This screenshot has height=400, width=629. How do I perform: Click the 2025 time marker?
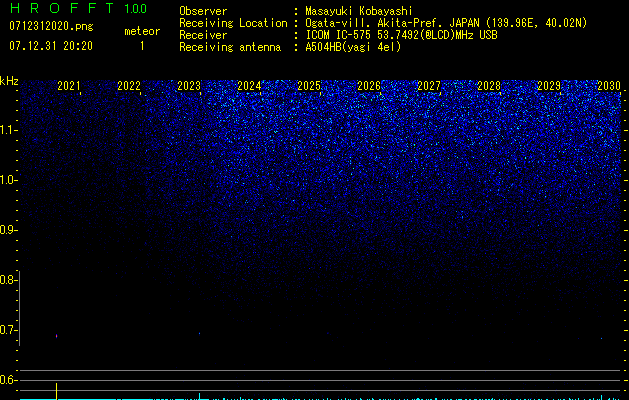[309, 86]
